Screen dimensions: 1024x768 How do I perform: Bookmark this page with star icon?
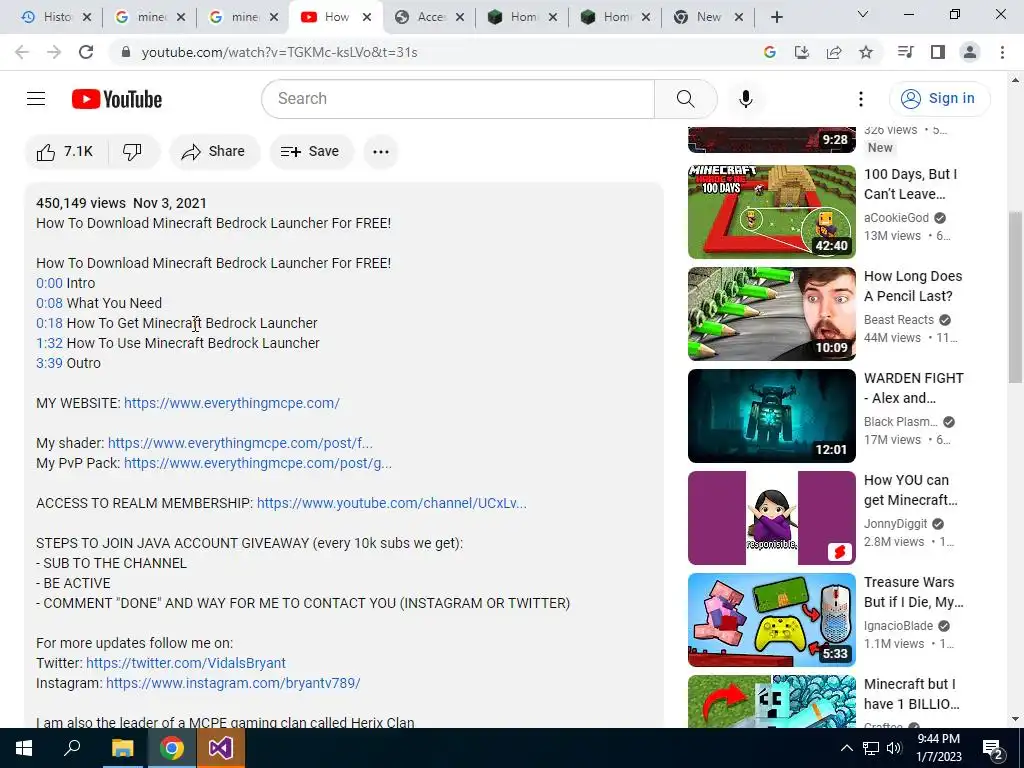coord(866,52)
